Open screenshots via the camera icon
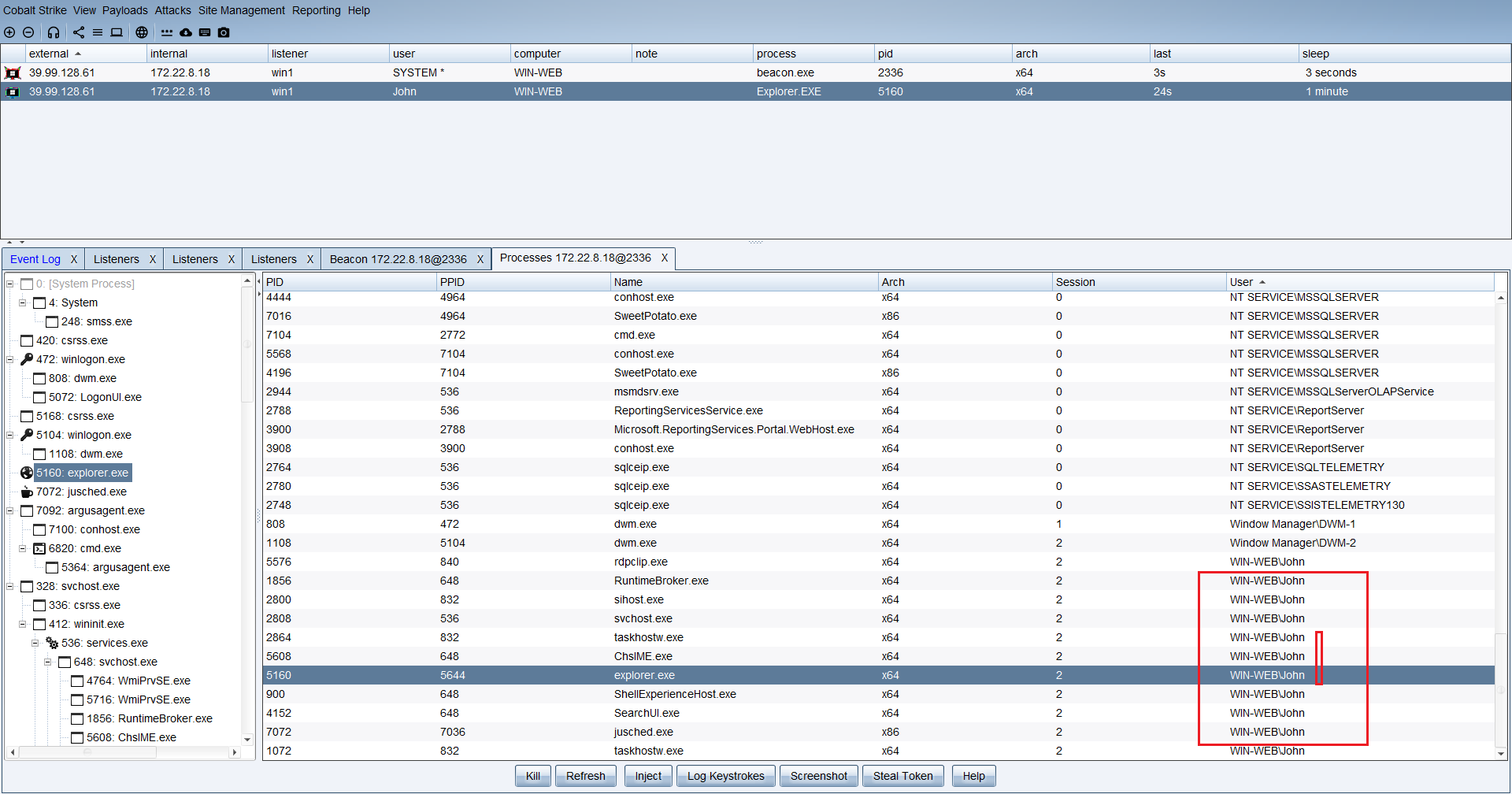The image size is (1512, 794). (x=224, y=32)
